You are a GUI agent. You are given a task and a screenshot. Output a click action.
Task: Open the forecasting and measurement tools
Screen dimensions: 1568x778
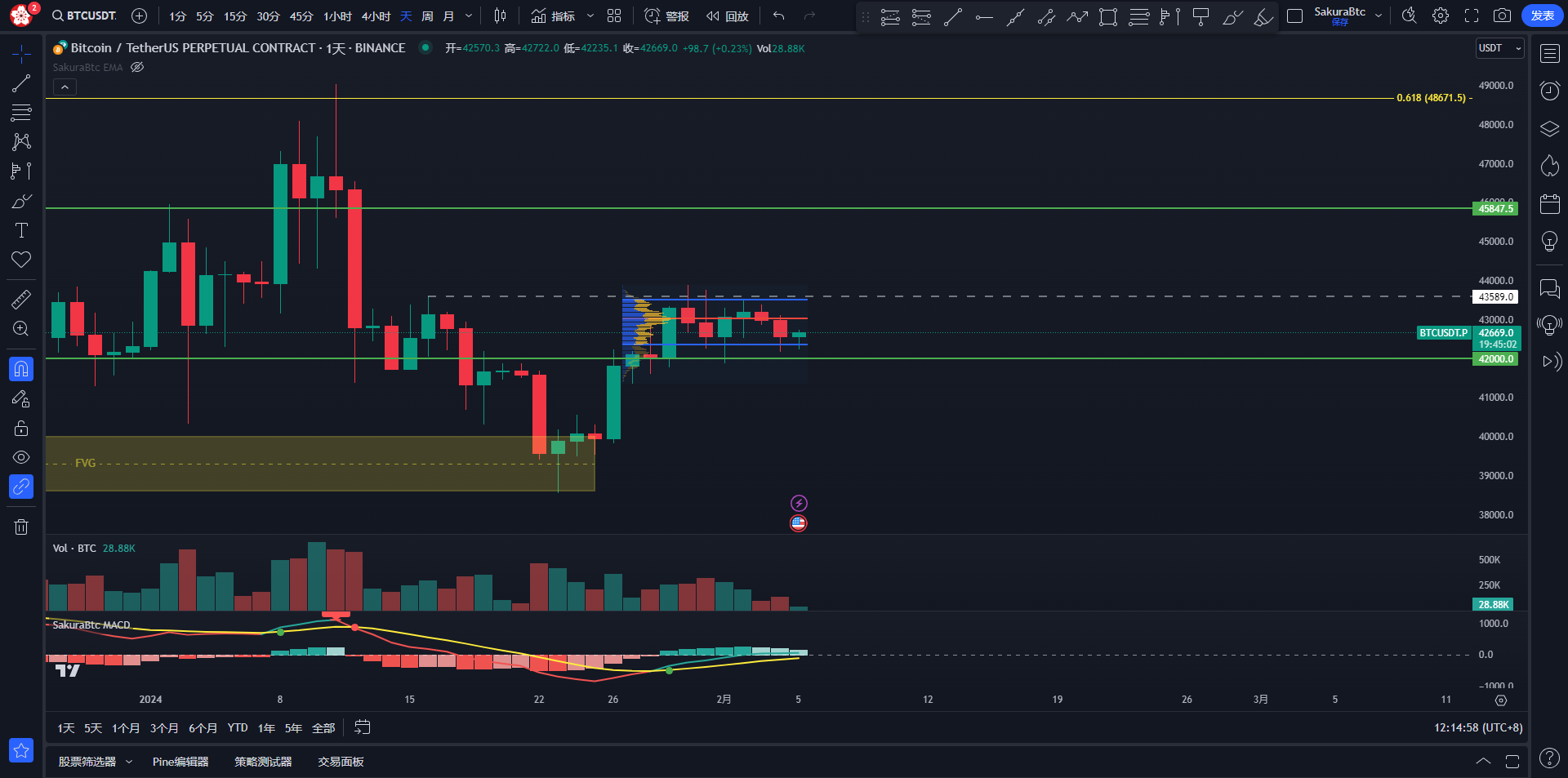click(x=21, y=171)
